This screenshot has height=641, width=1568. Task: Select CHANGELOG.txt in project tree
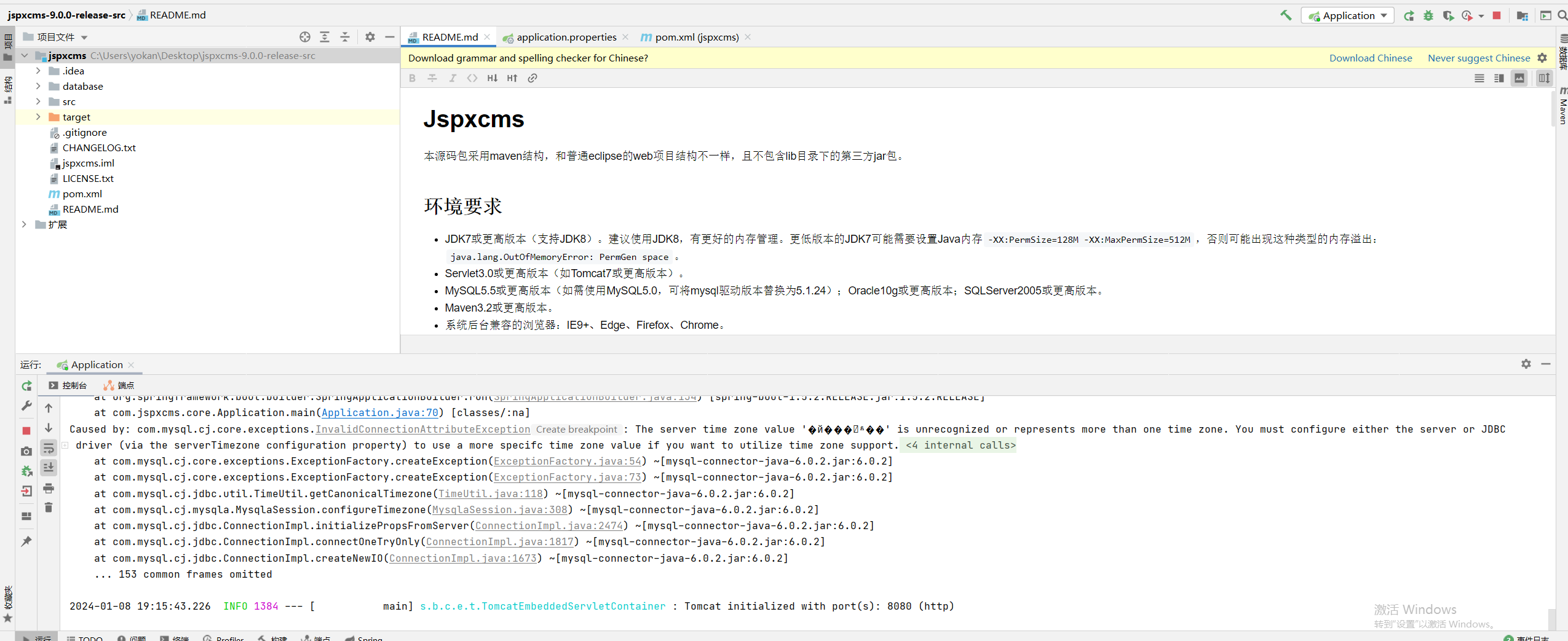[98, 147]
